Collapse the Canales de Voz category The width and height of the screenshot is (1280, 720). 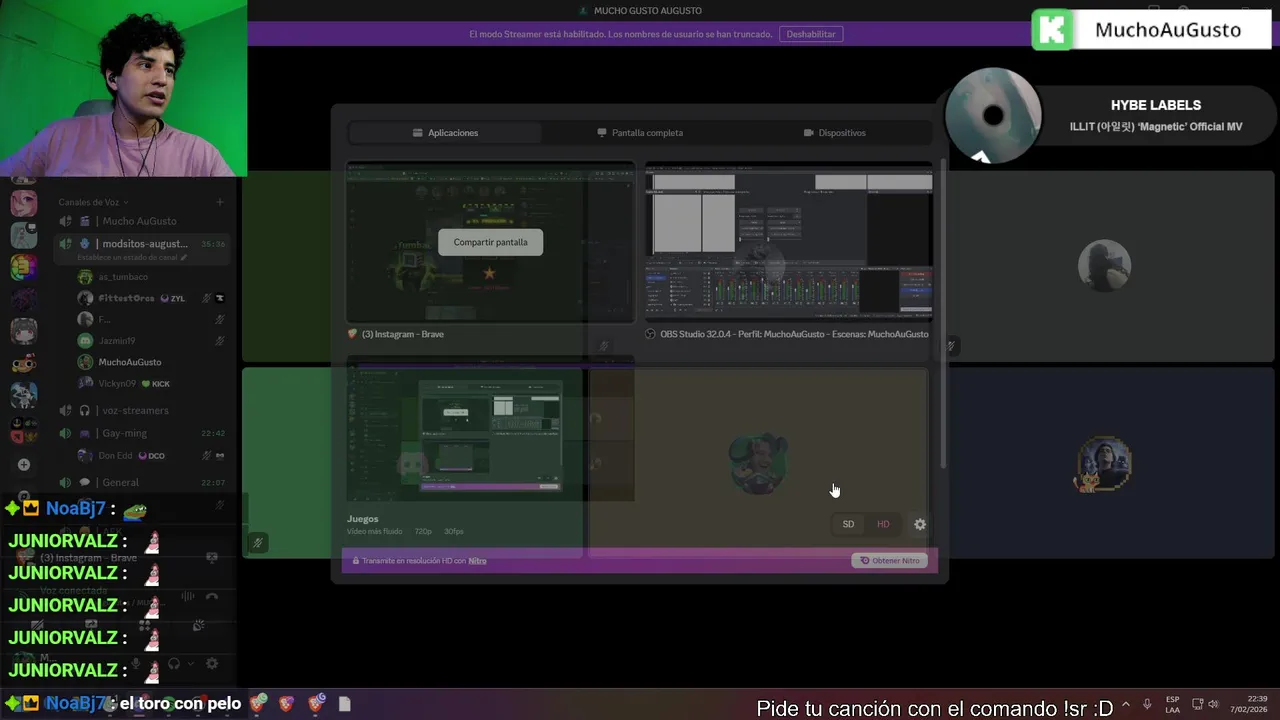click(93, 202)
